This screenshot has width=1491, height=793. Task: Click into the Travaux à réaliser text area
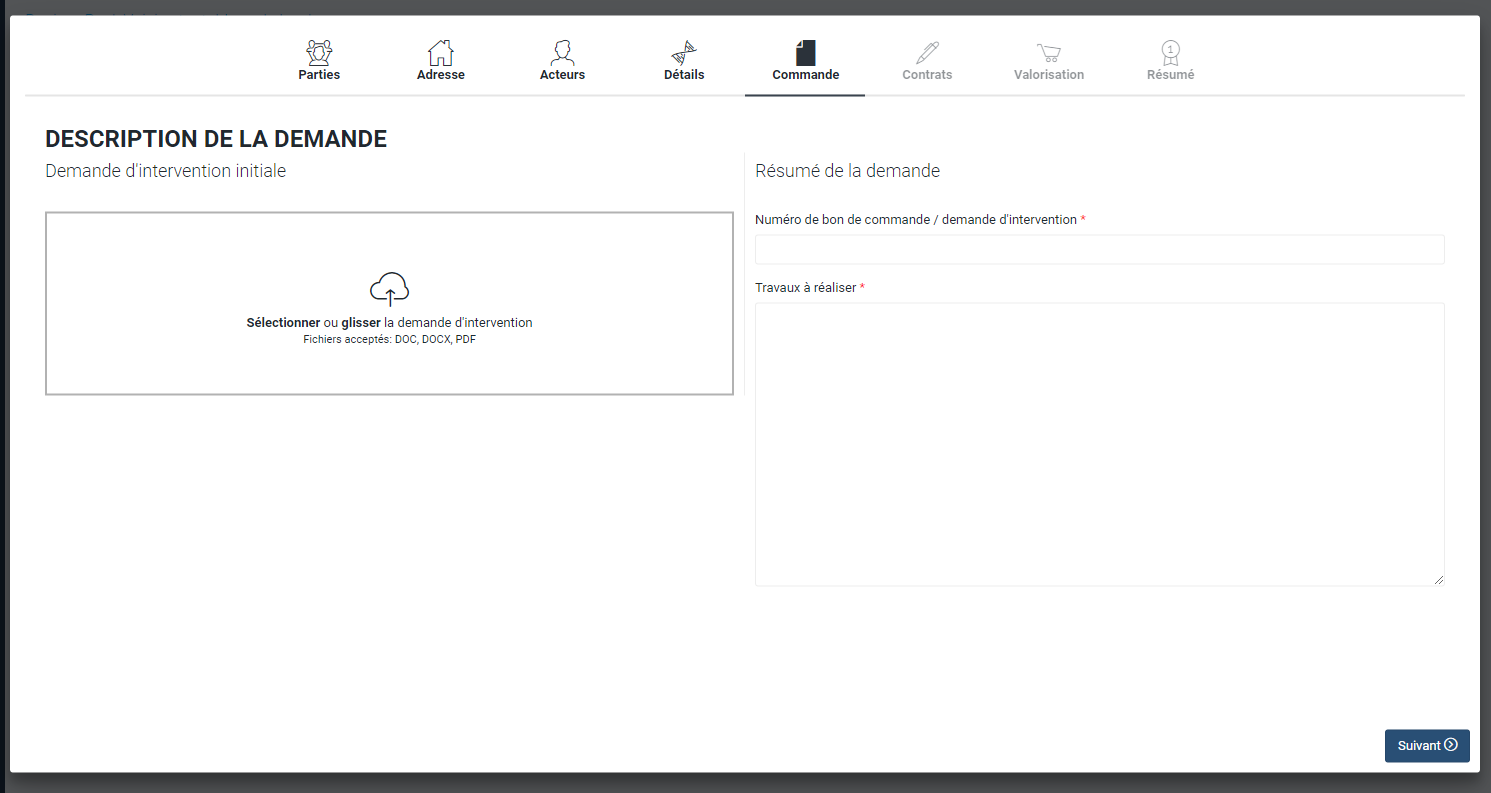click(x=1099, y=444)
